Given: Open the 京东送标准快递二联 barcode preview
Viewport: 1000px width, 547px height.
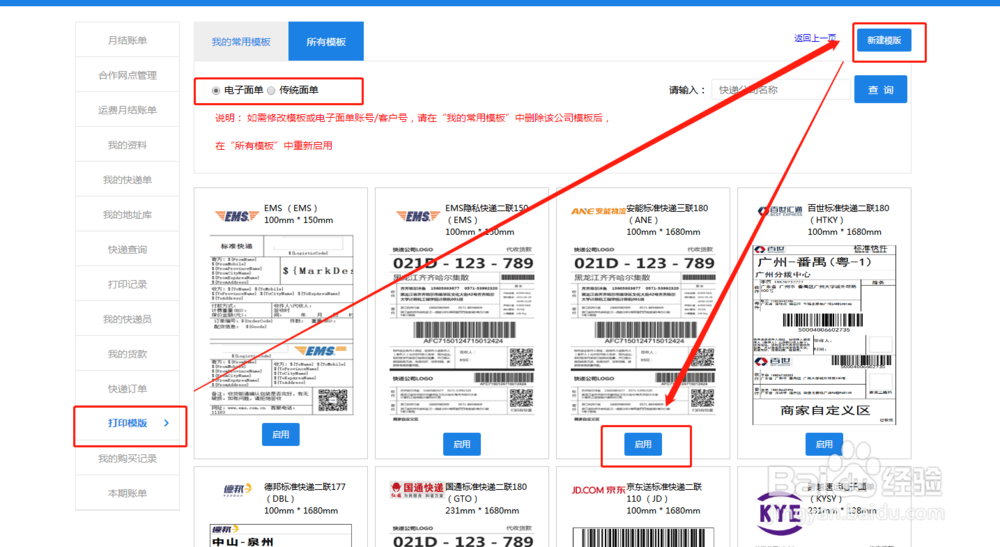Looking at the screenshot, I should tap(643, 537).
